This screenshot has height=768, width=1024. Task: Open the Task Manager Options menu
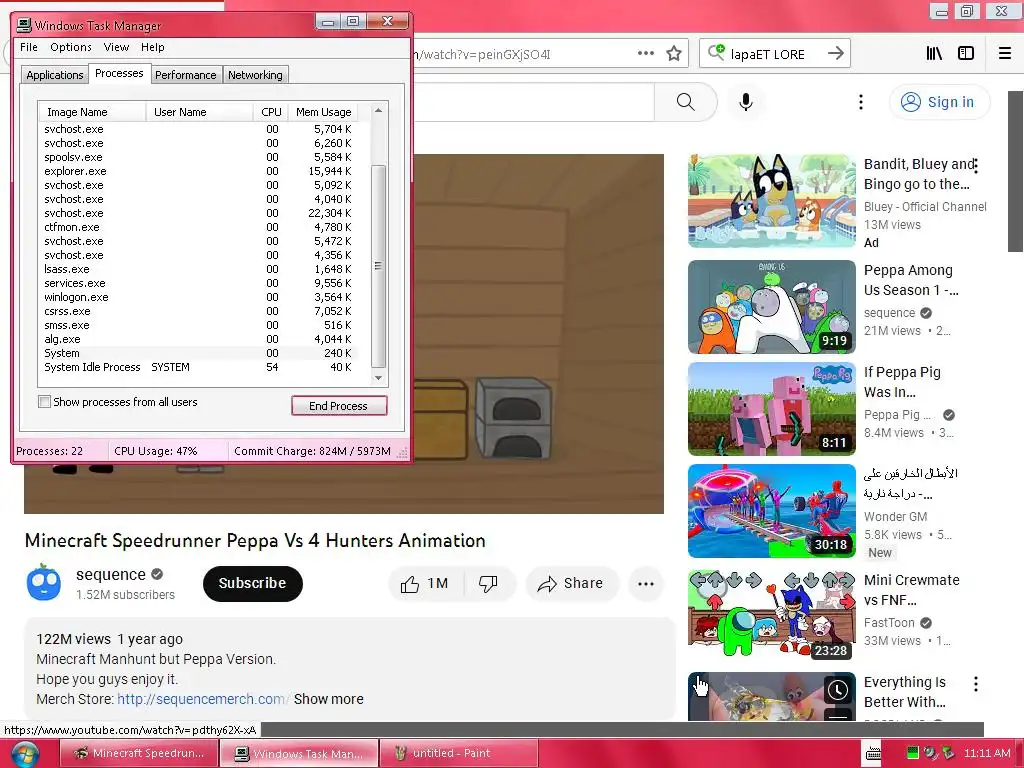pyautogui.click(x=71, y=47)
